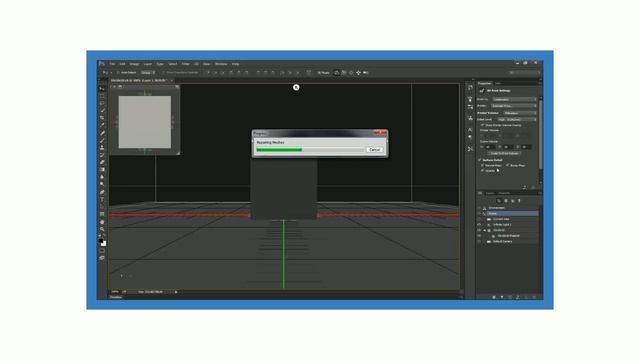Select the Rectangular Marquee tool

point(102,96)
